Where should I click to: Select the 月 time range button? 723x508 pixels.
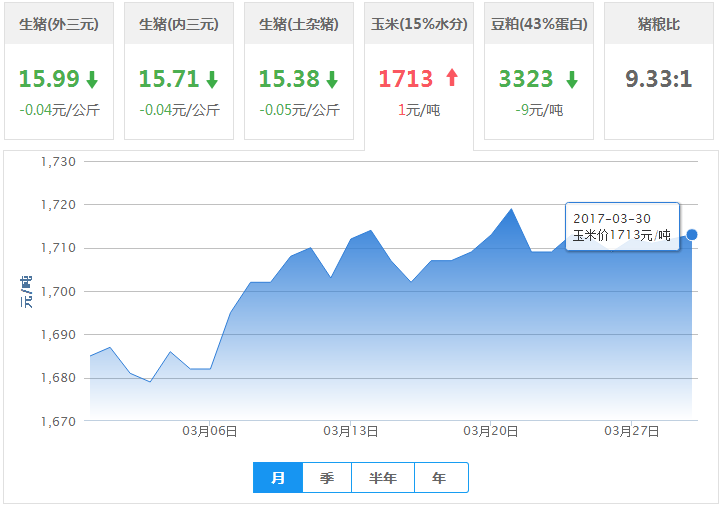coord(278,478)
